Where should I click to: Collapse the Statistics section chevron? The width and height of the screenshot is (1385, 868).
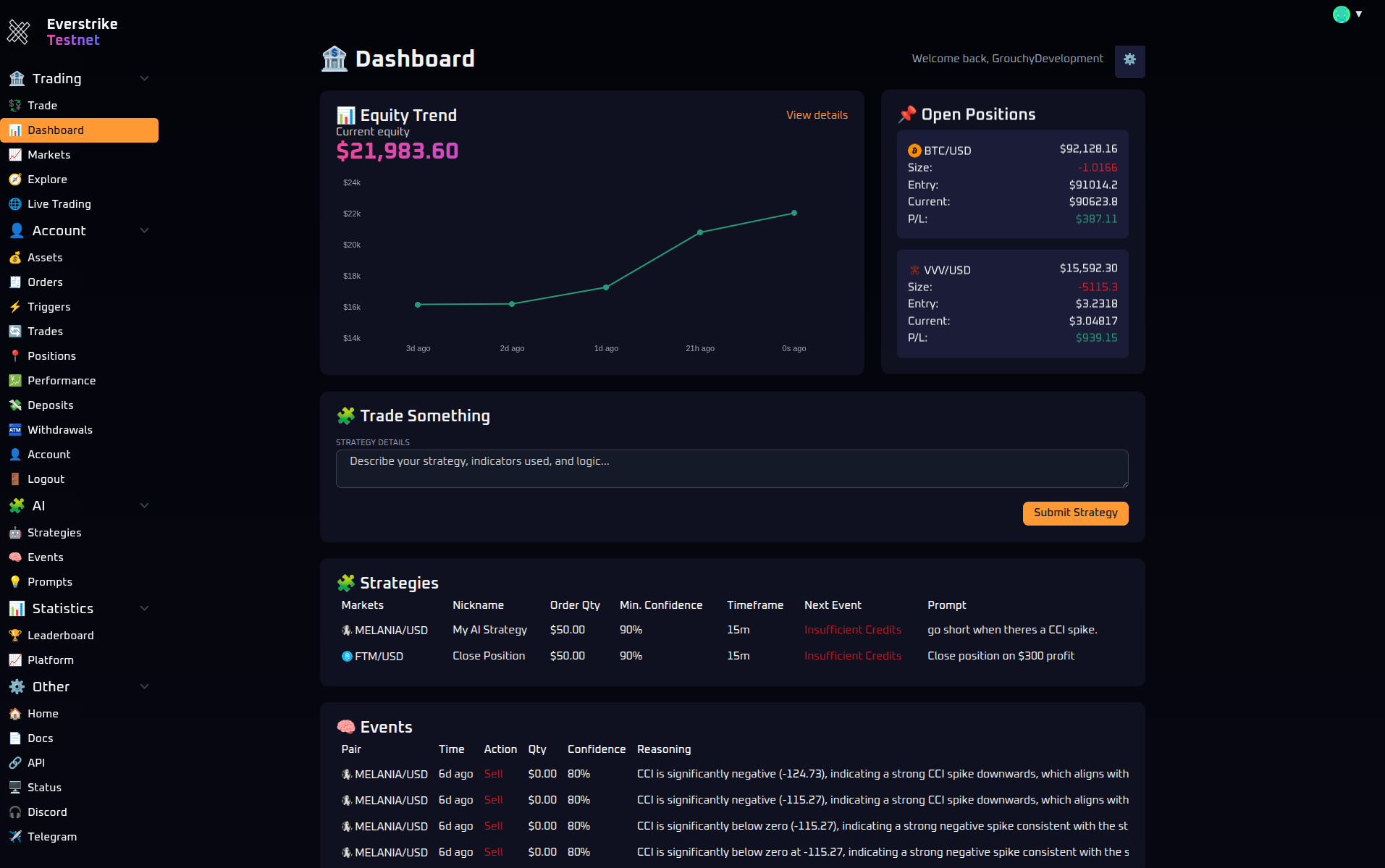pos(144,609)
